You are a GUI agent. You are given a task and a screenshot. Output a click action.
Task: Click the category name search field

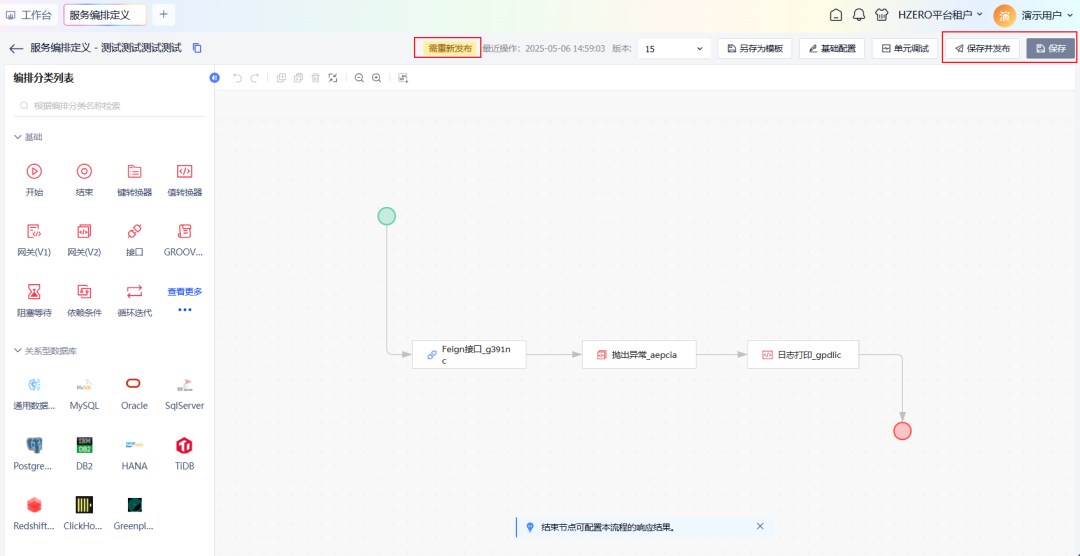pyautogui.click(x=110, y=105)
